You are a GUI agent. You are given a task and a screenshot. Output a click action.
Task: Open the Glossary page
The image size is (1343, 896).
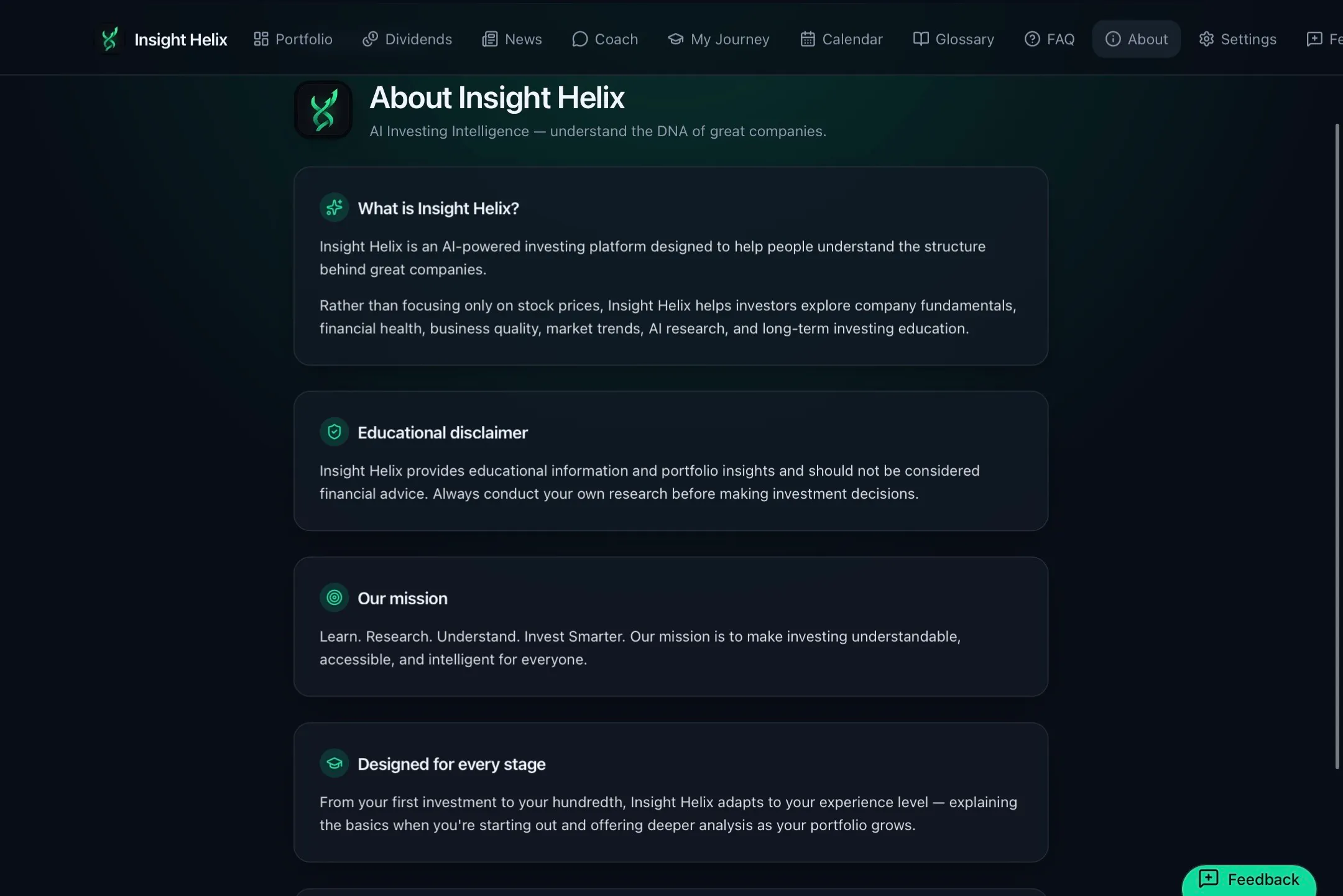954,39
